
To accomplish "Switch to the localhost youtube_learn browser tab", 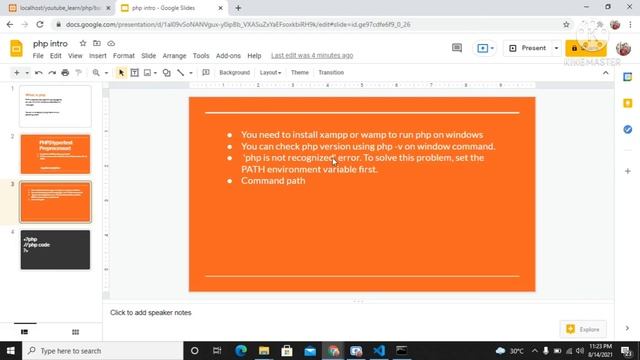I will [x=60, y=8].
